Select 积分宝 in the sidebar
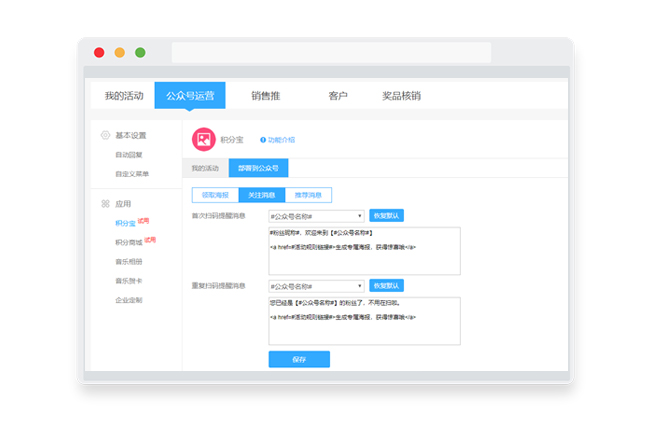660x430 pixels. click(125, 223)
